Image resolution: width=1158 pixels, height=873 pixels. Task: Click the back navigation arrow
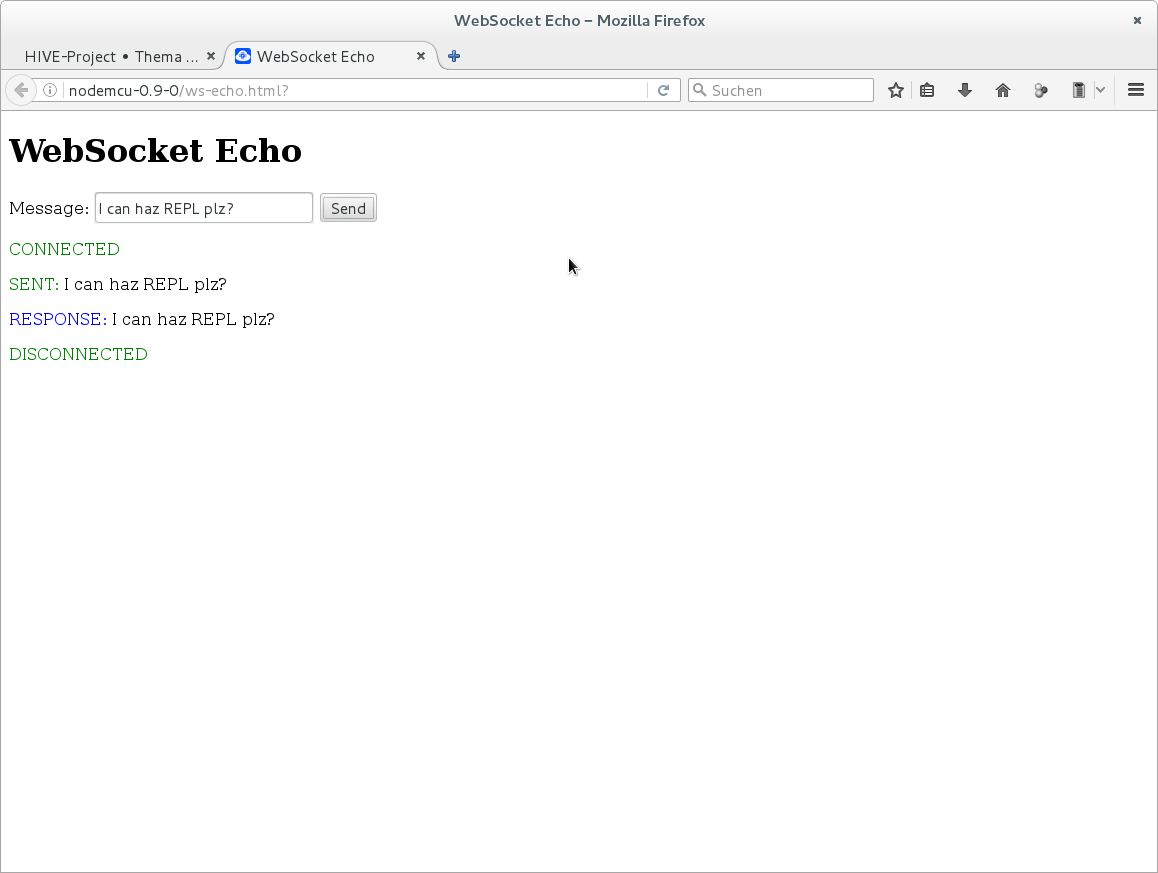click(x=20, y=90)
